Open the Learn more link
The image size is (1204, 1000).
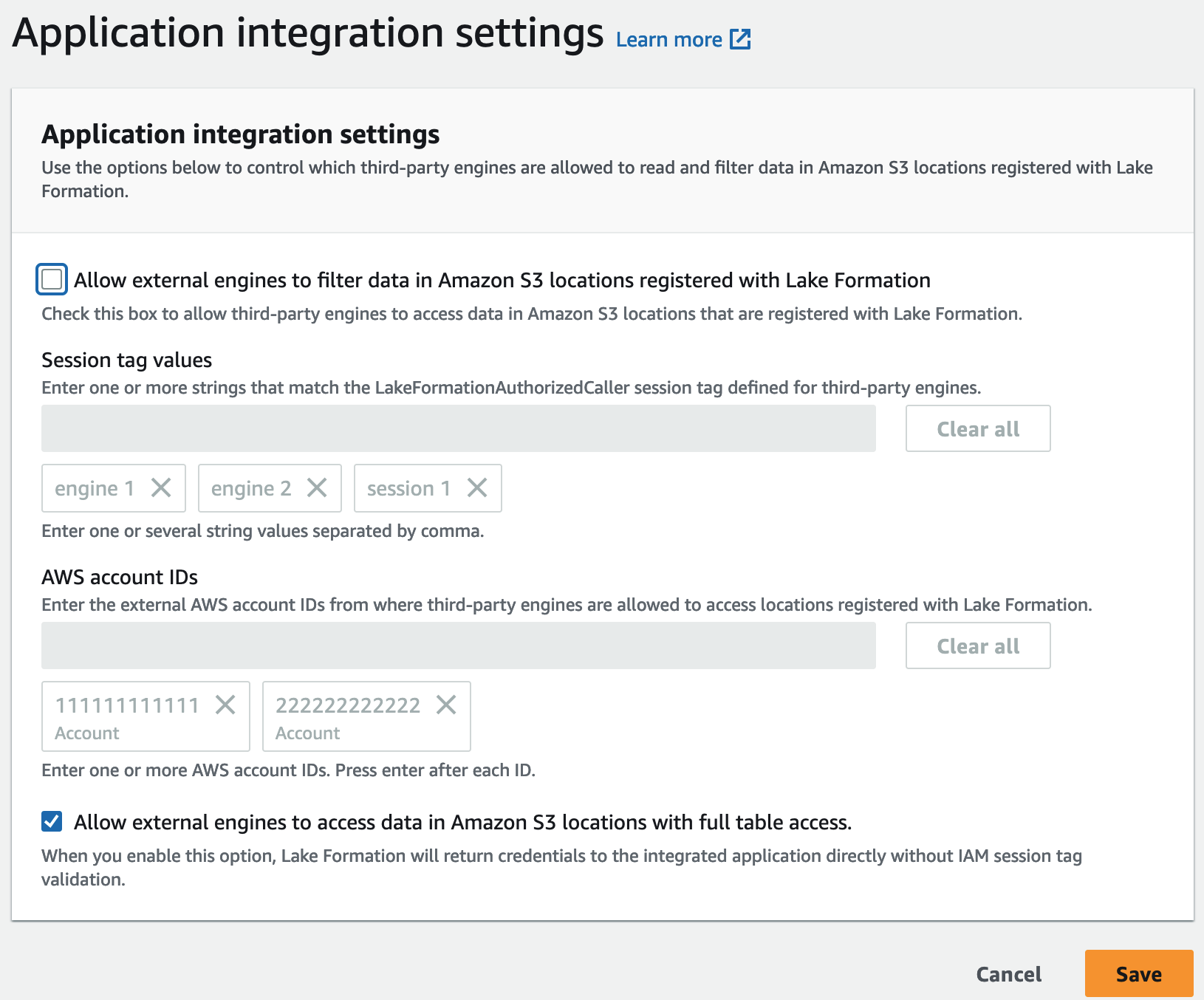668,38
